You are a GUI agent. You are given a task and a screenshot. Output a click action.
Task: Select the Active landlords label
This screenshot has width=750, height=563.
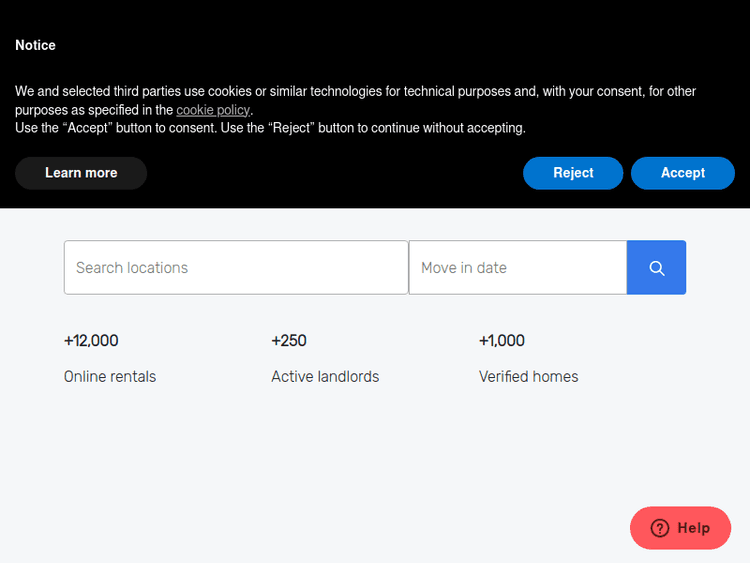pyautogui.click(x=325, y=377)
